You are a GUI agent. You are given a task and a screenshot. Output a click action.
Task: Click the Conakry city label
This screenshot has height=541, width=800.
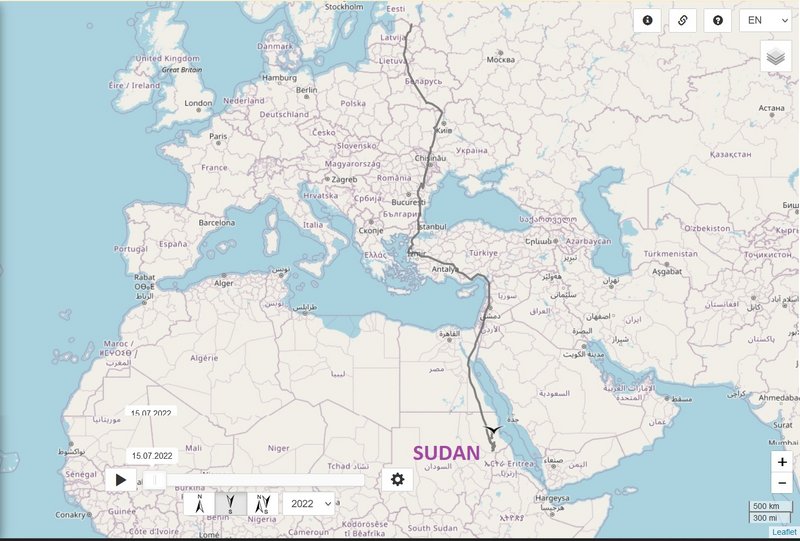(x=70, y=515)
